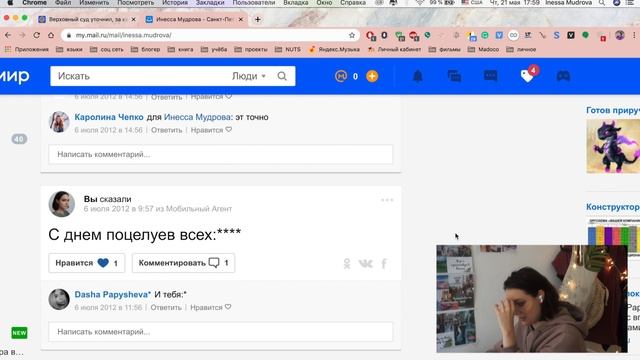Expand the блогер bookmarks folder
This screenshot has height=360, width=640.
coord(146,49)
